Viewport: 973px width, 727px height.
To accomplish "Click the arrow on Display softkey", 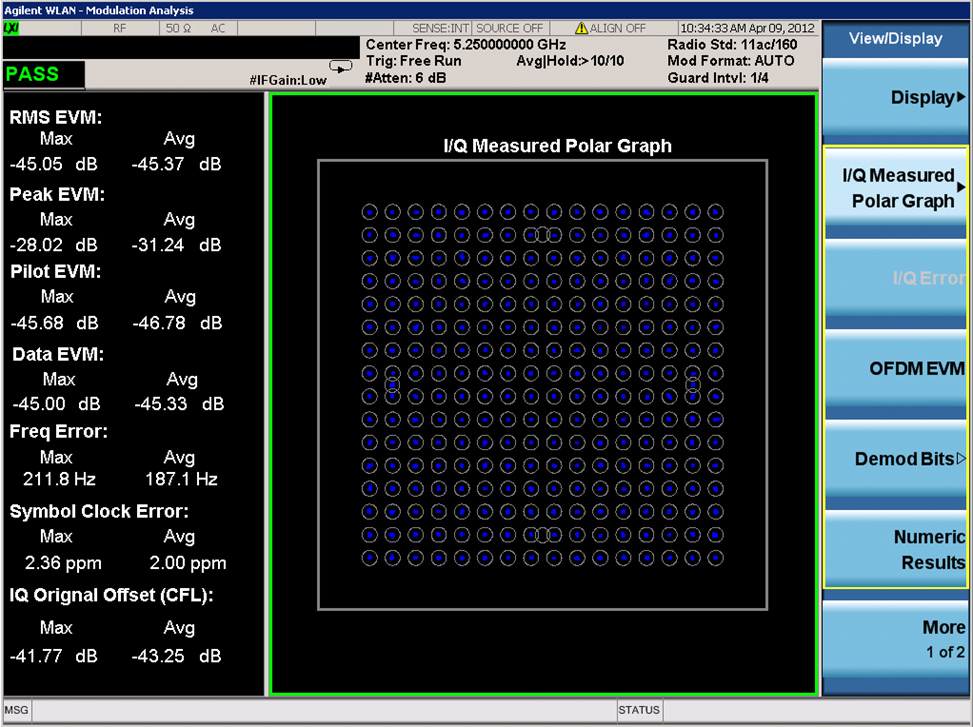I will pos(961,98).
